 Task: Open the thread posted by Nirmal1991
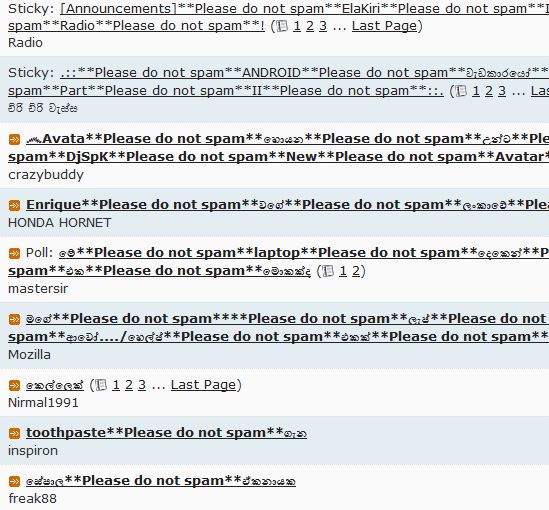[55, 385]
